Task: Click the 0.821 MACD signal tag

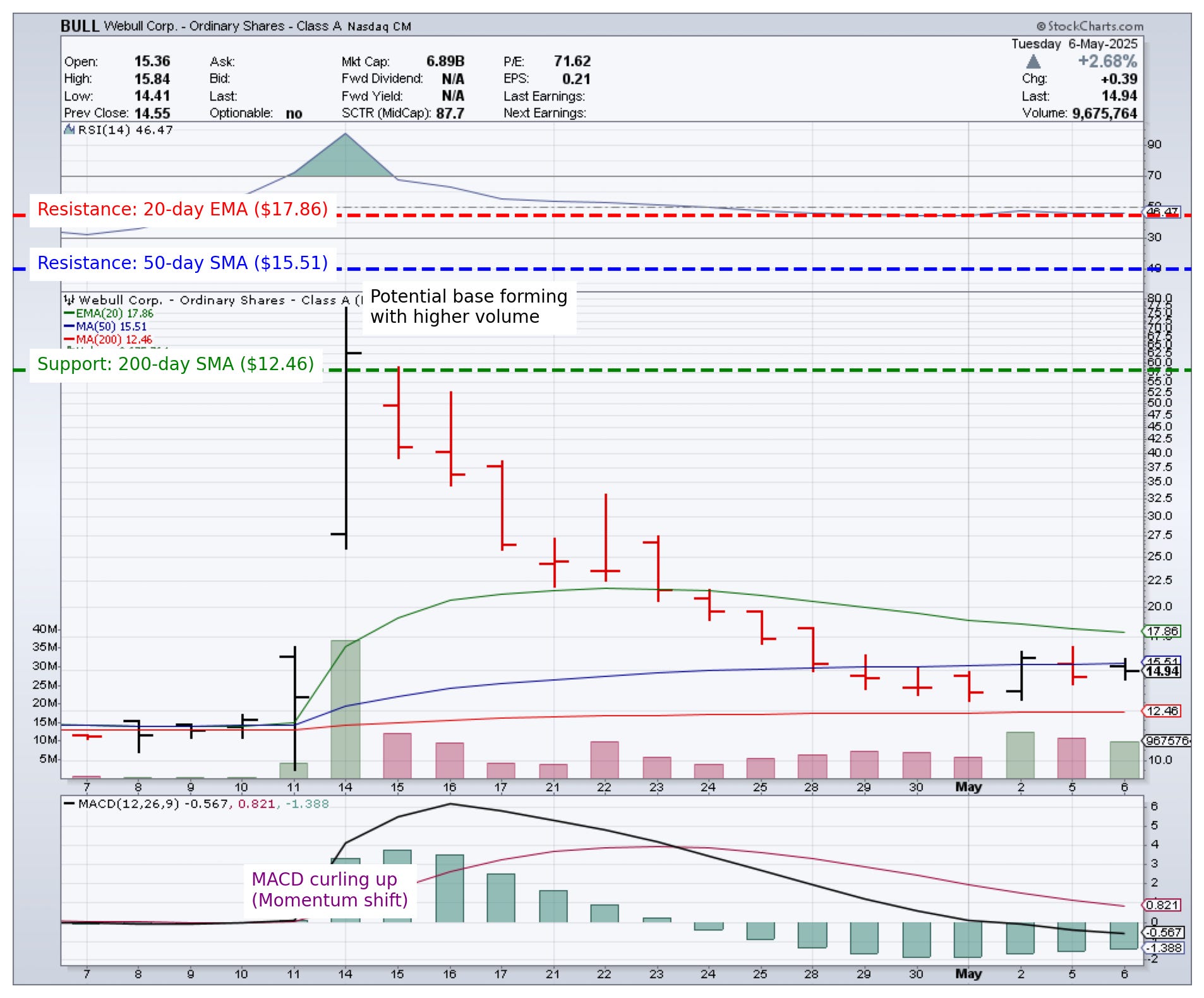Action: [1162, 905]
